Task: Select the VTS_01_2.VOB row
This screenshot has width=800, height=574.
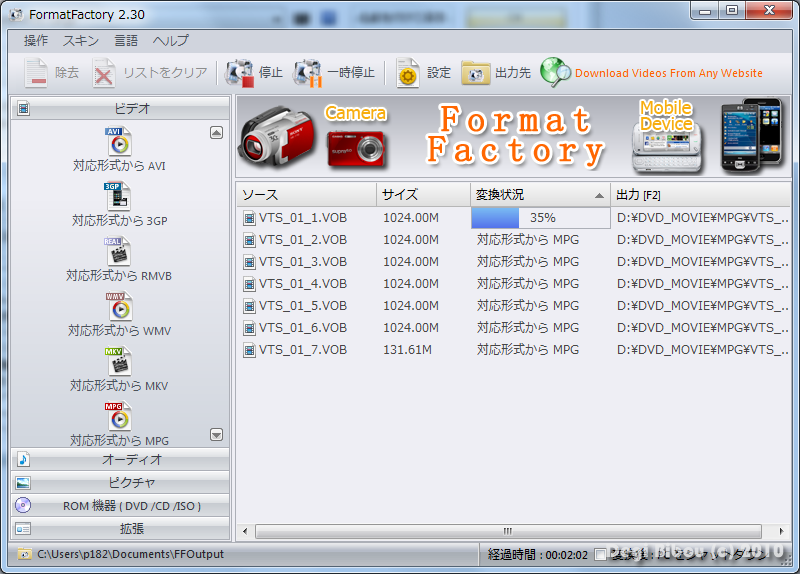Action: [x=513, y=240]
